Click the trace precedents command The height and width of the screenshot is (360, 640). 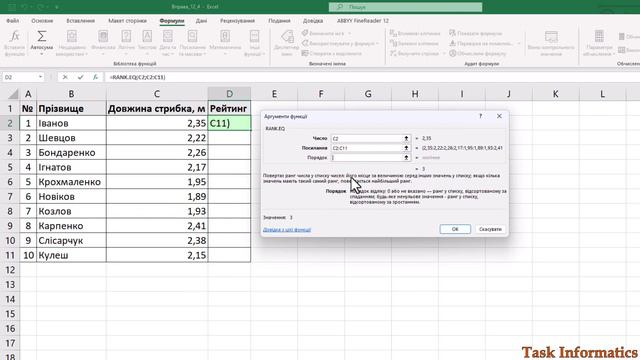415,33
